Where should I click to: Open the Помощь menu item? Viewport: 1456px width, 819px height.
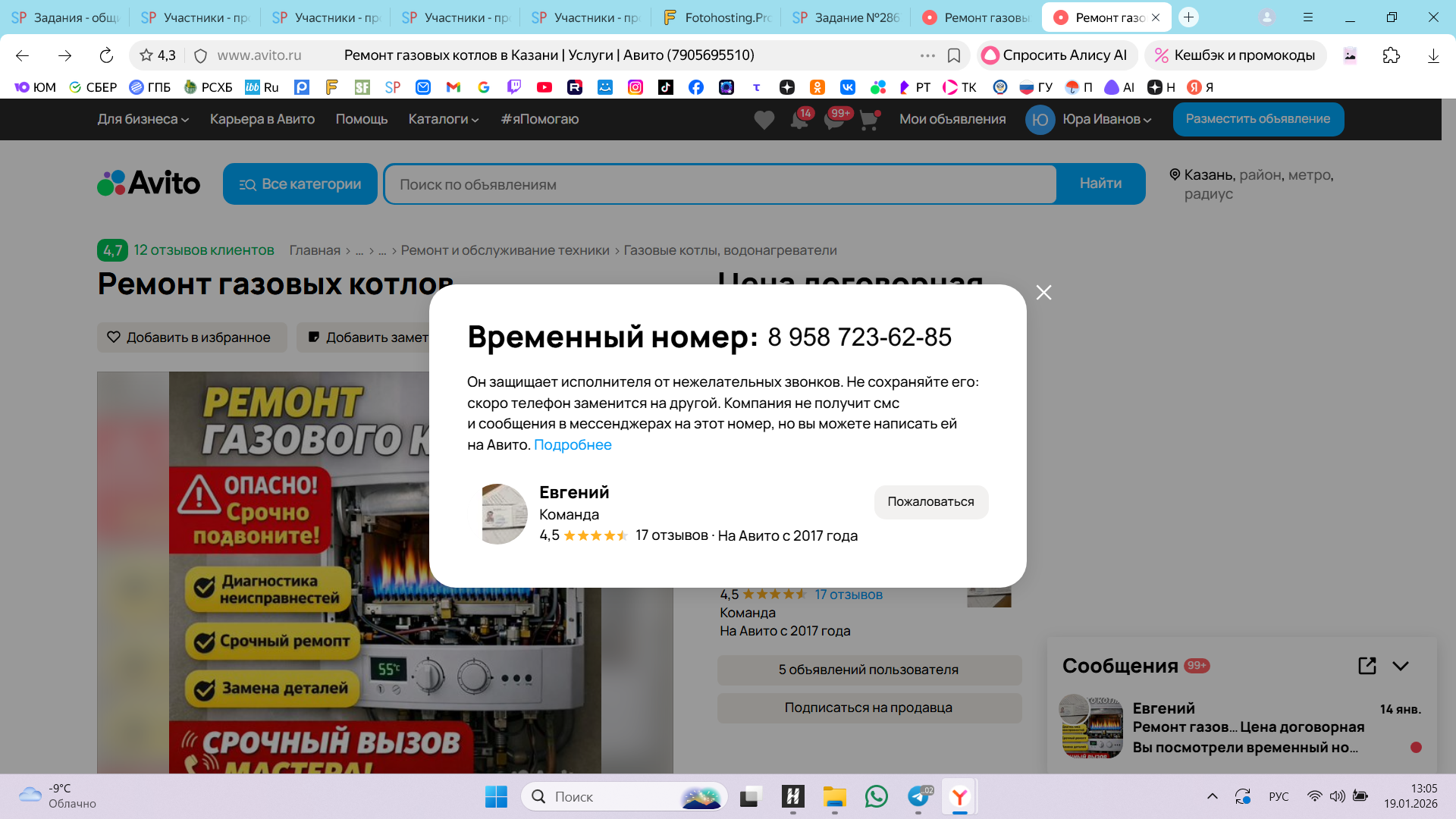coord(361,119)
